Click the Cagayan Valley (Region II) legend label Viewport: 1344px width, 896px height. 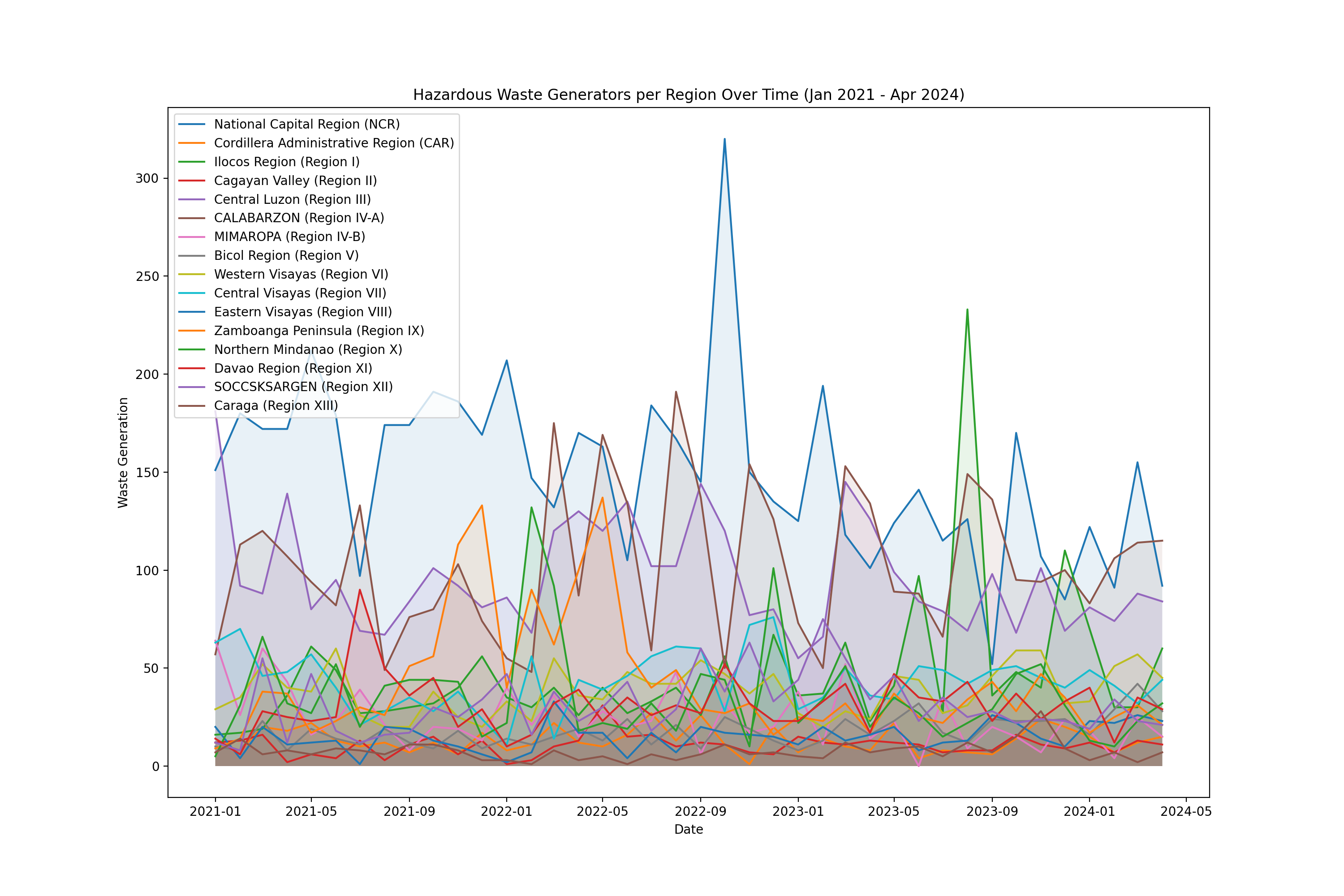295,181
